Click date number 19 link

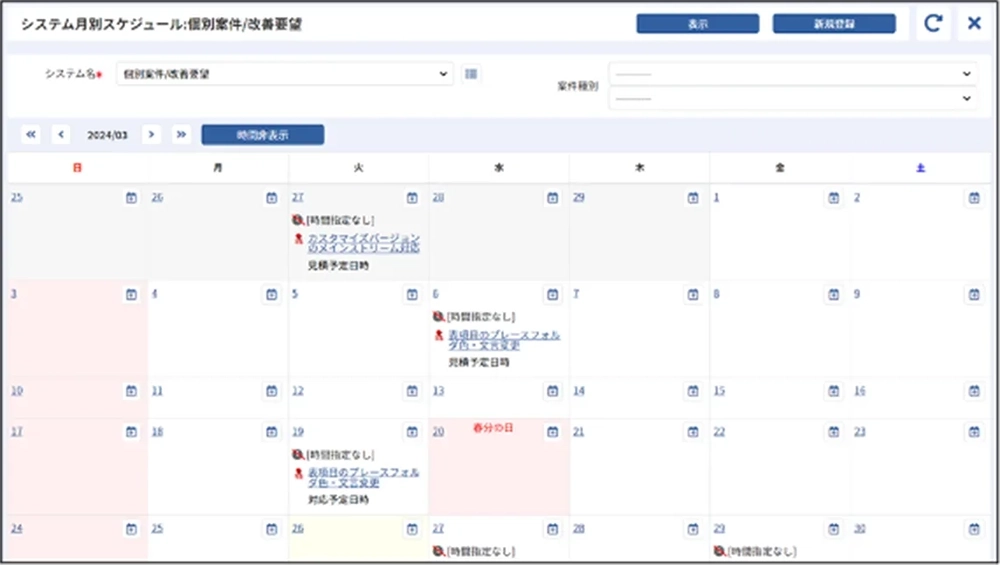pyautogui.click(x=297, y=432)
